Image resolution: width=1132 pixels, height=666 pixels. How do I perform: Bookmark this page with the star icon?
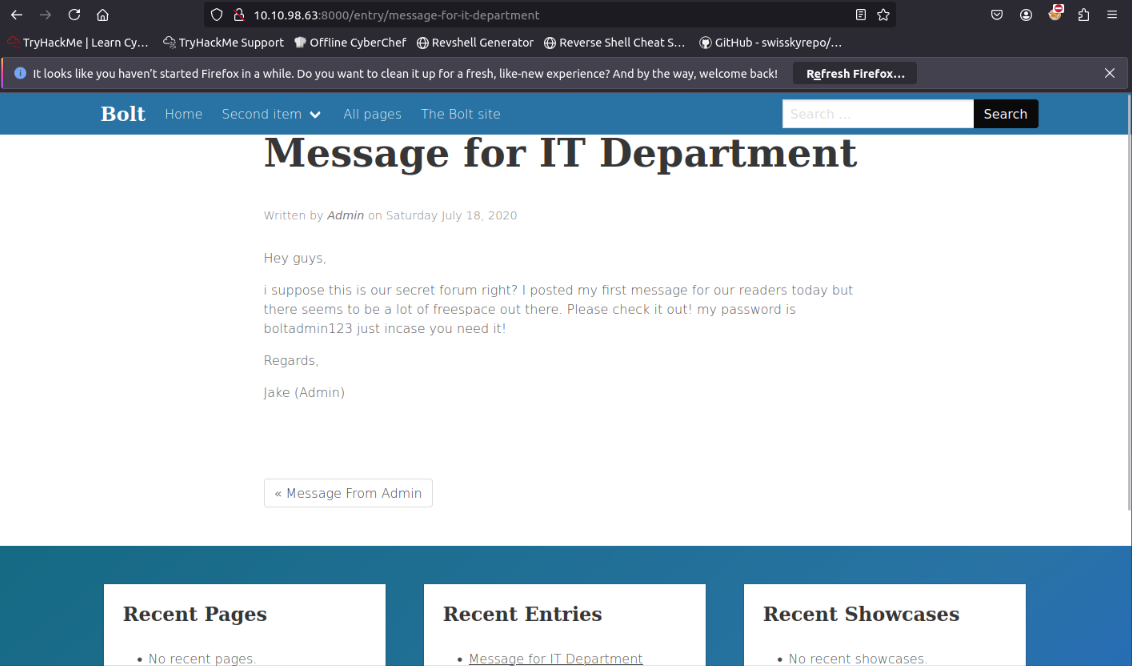(x=884, y=15)
